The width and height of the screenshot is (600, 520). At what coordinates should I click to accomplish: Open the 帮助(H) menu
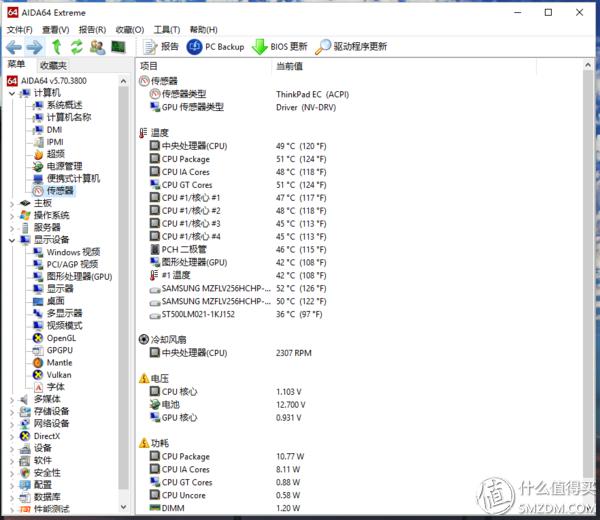(204, 29)
